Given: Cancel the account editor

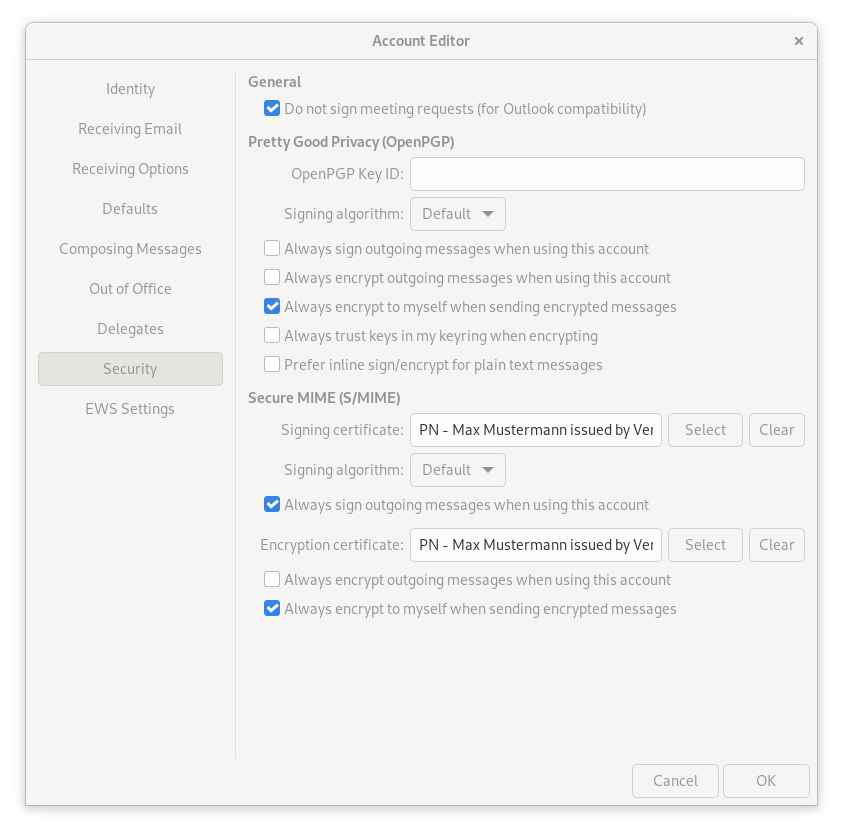Looking at the screenshot, I should (675, 780).
